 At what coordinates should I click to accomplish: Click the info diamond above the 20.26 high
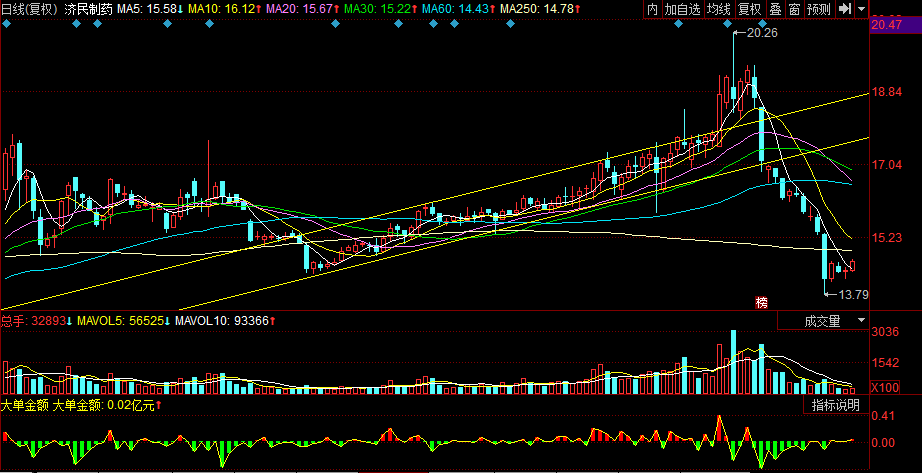click(x=727, y=24)
